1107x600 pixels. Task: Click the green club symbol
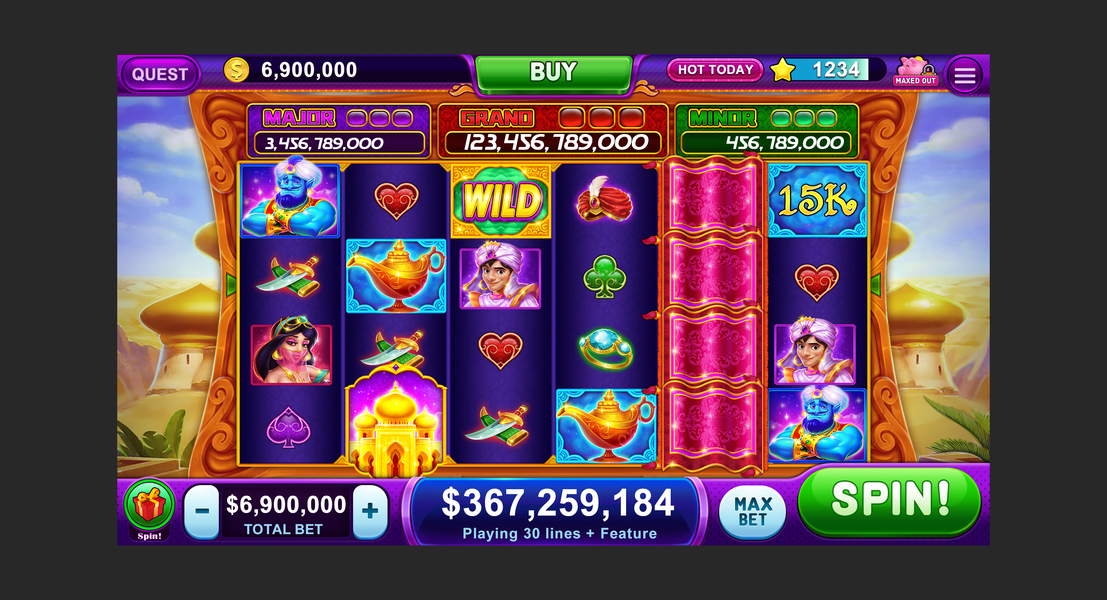coord(604,277)
